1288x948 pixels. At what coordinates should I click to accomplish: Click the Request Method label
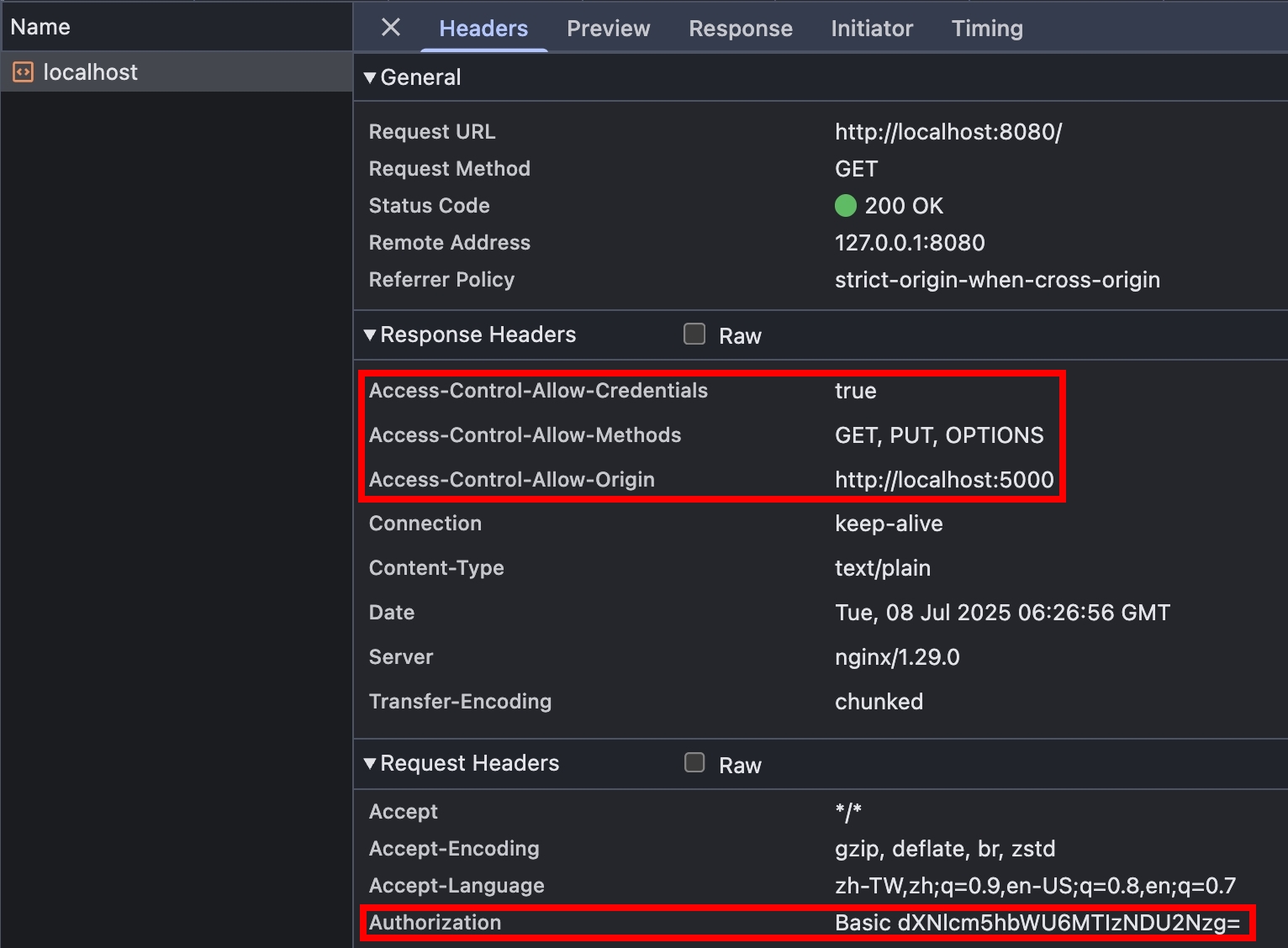pos(450,169)
